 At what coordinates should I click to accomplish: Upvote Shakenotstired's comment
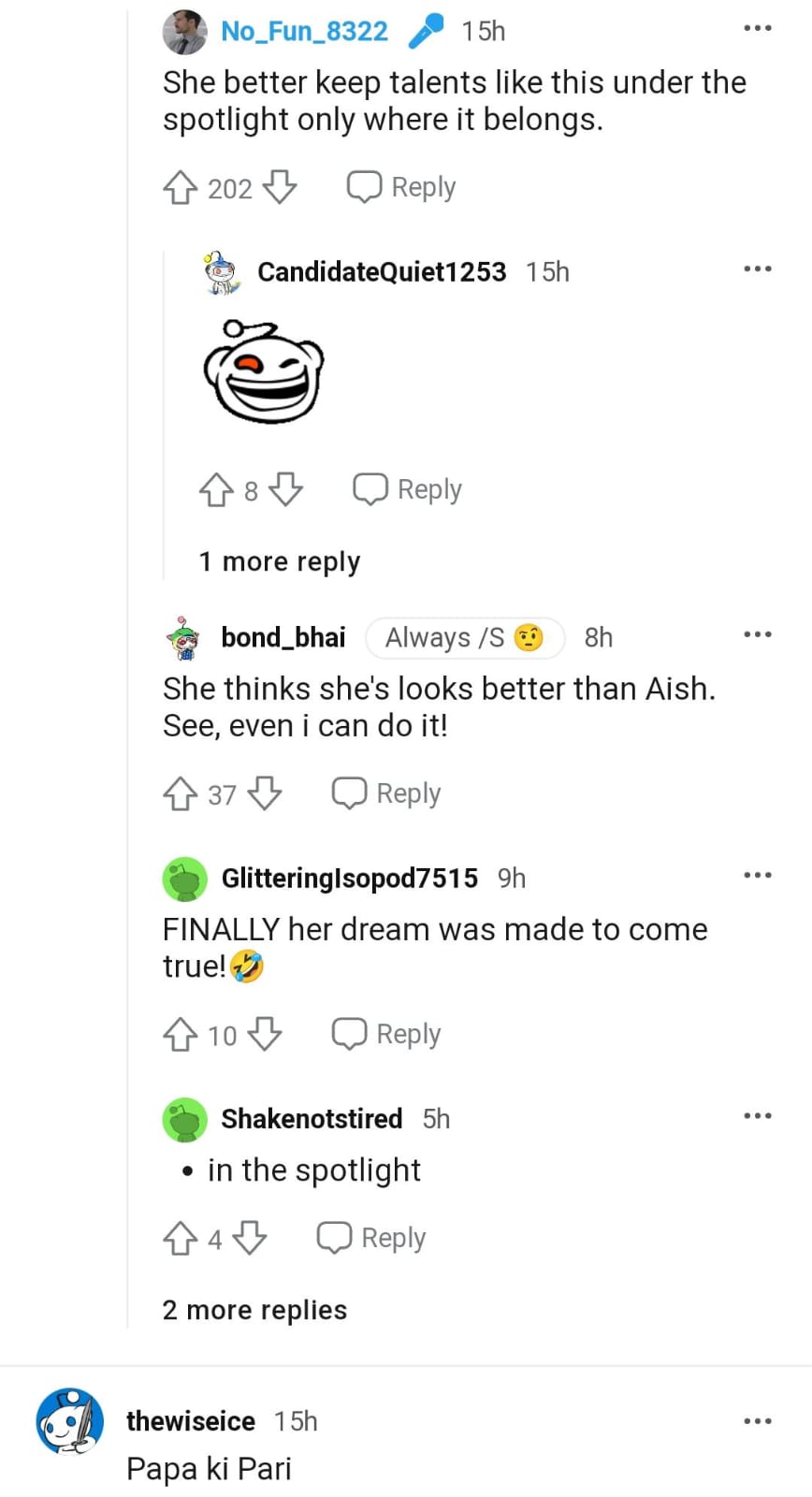pos(181,1238)
